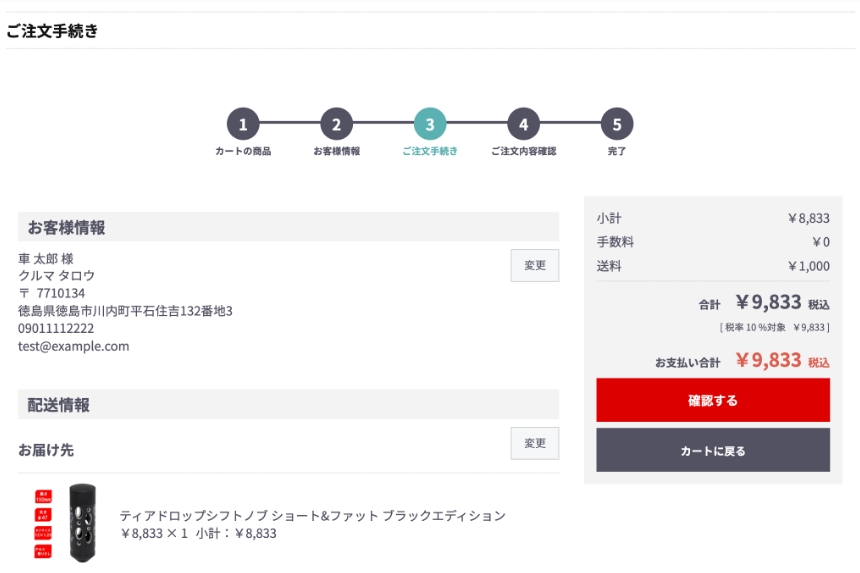Click the 配送情報 section header
The image size is (860, 573).
pos(59,405)
